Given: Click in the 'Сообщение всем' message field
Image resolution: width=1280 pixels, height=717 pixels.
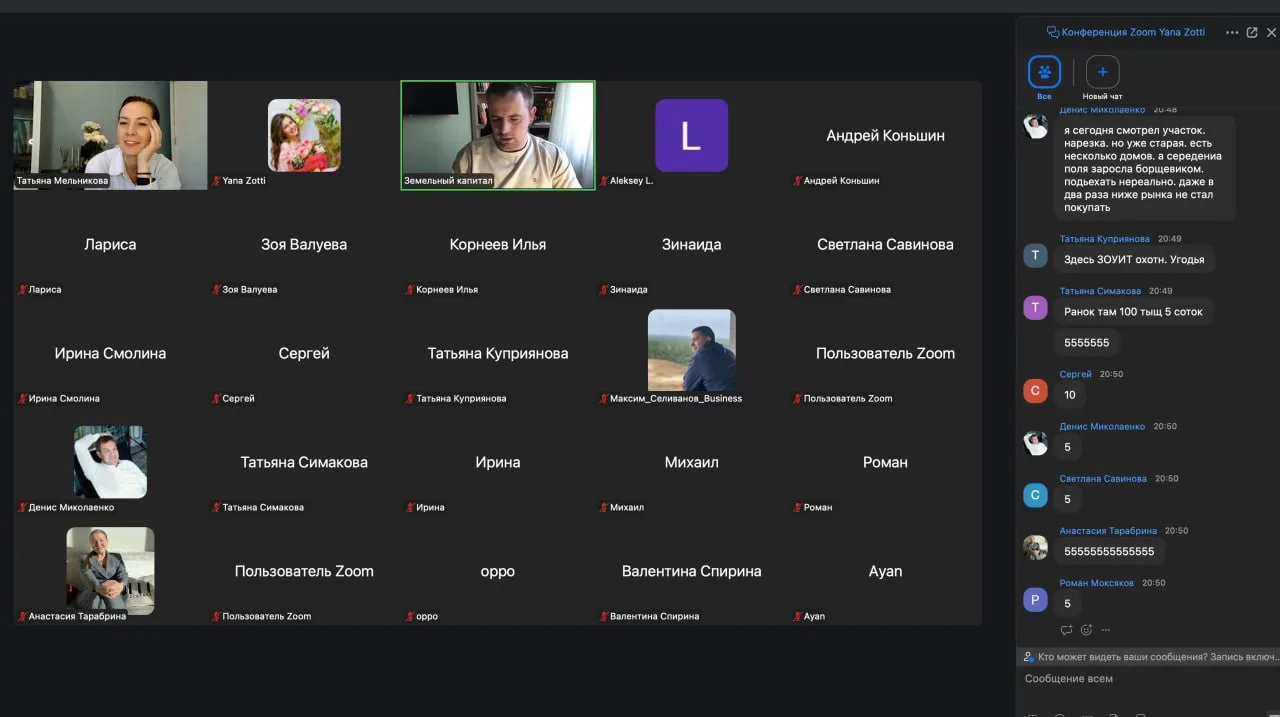Looking at the screenshot, I should tap(1148, 679).
